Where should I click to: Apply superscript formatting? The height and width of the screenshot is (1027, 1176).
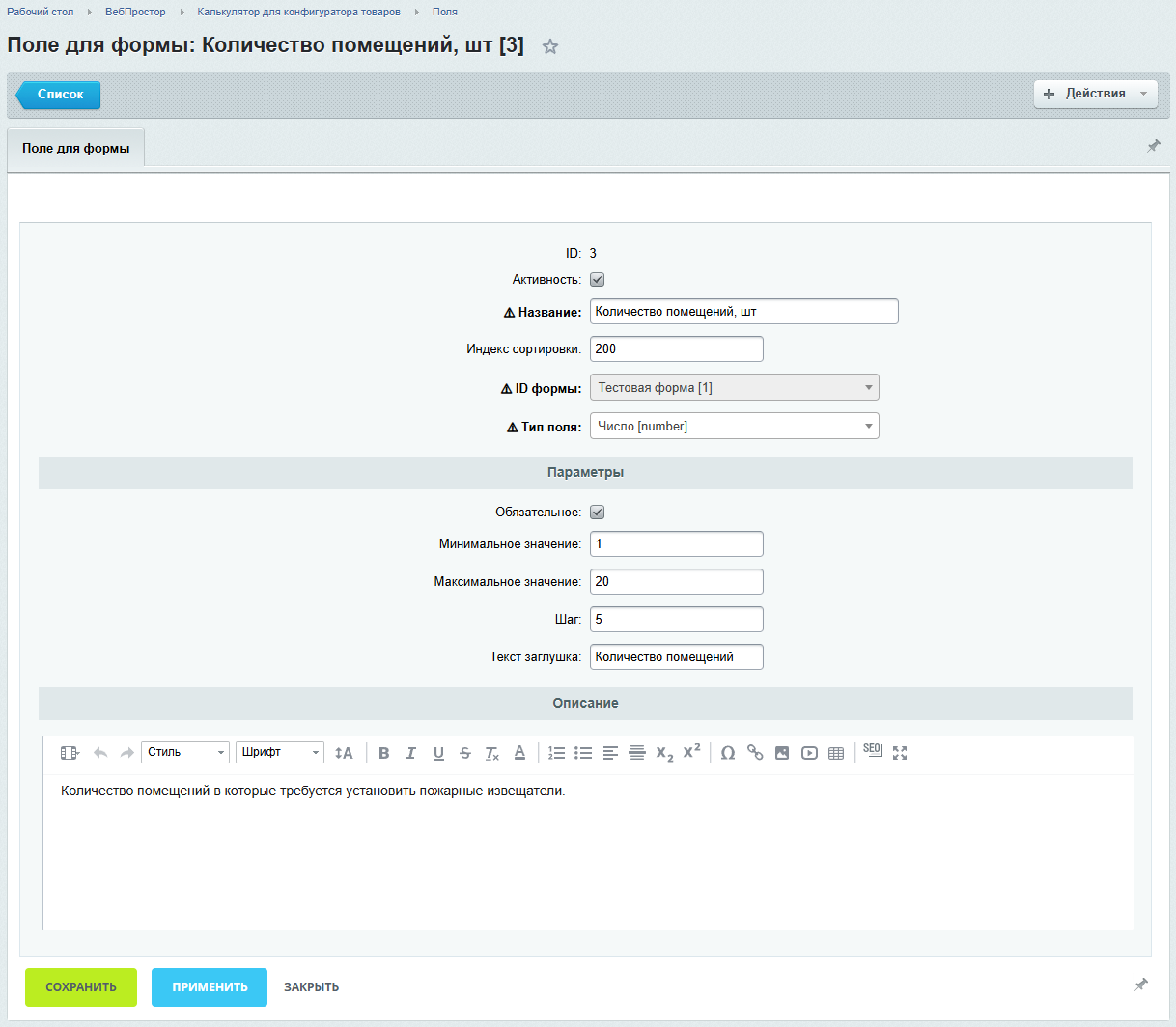(691, 752)
